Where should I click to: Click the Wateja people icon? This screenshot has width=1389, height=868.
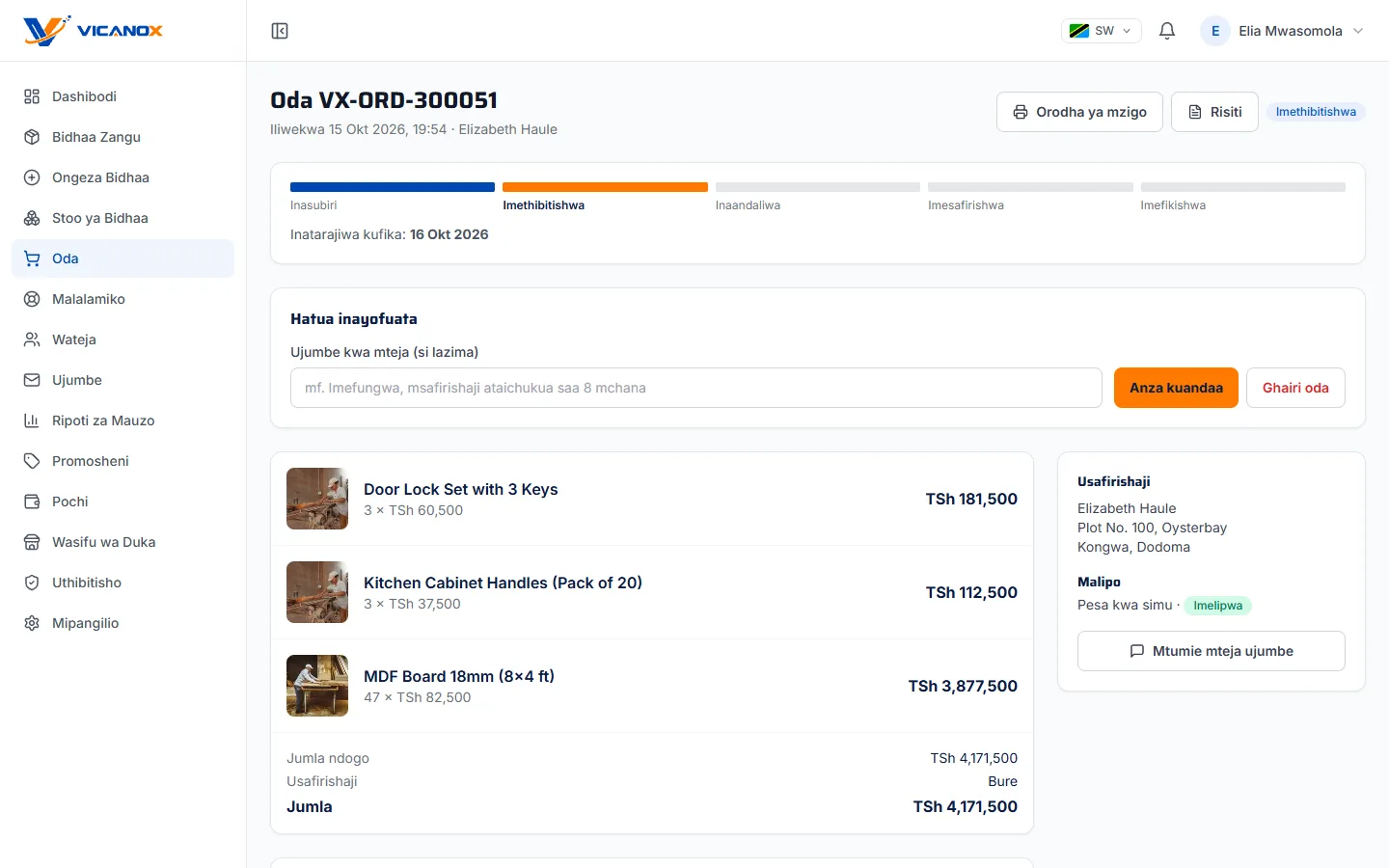[32, 339]
